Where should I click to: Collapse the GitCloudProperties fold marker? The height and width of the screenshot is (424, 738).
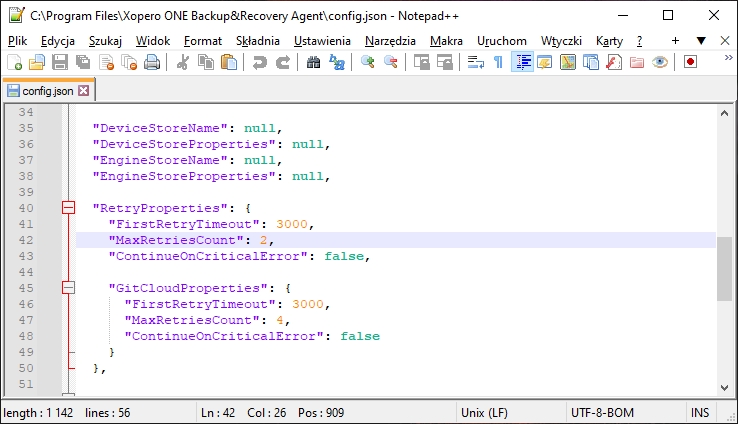(68, 288)
